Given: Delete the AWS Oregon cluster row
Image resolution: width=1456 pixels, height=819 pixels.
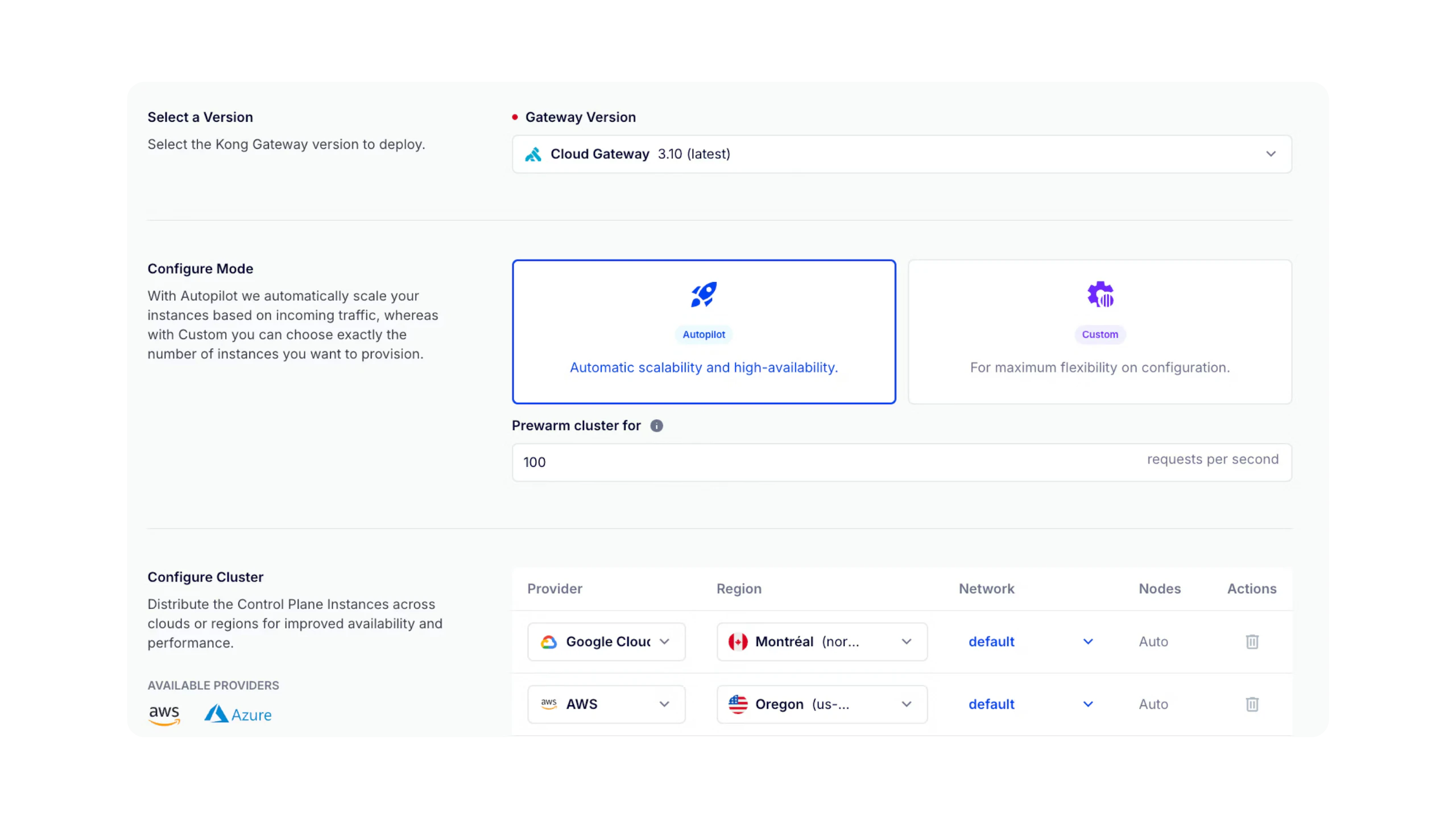Looking at the screenshot, I should pos(1252,704).
